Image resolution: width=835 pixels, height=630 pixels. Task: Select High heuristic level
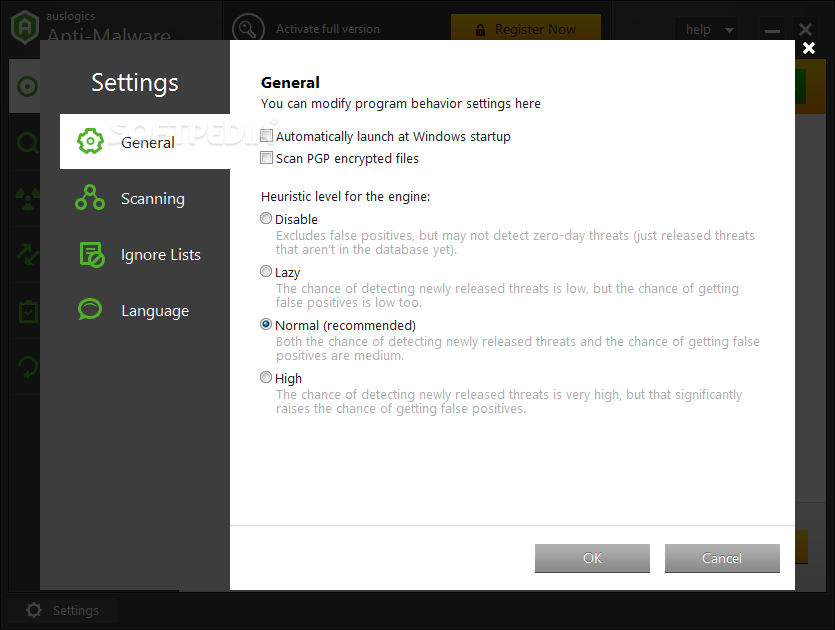click(266, 377)
